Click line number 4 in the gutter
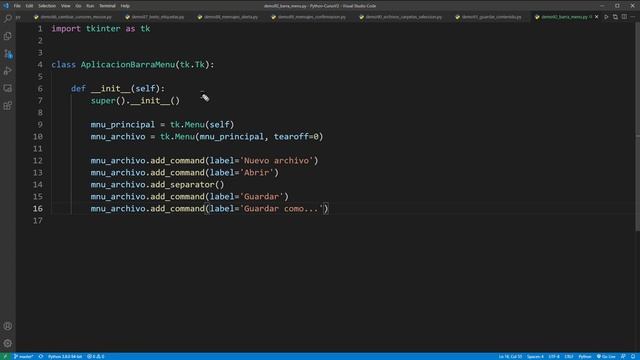Image resolution: width=640 pixels, height=360 pixels. 40,64
